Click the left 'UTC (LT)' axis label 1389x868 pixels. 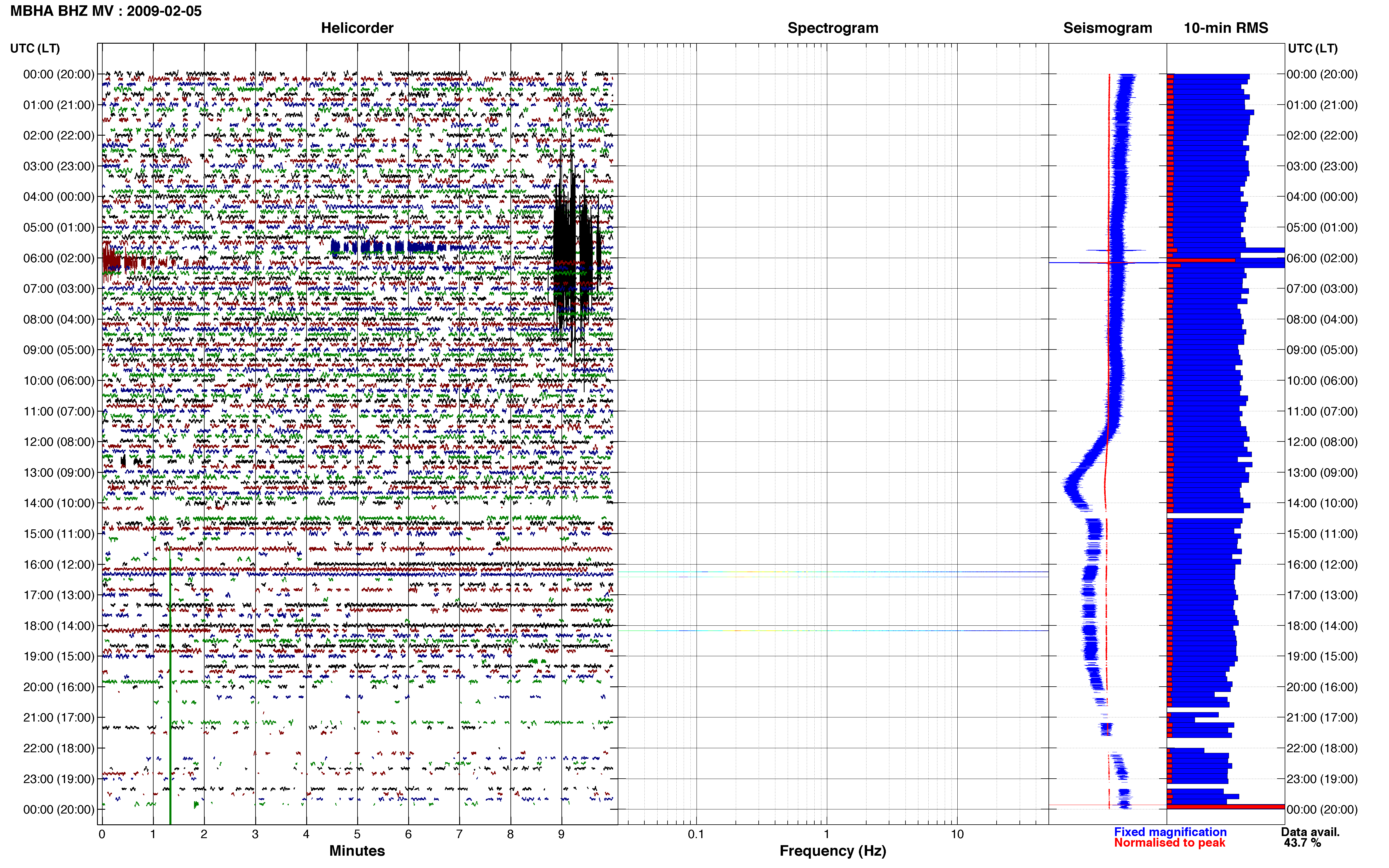[35, 48]
